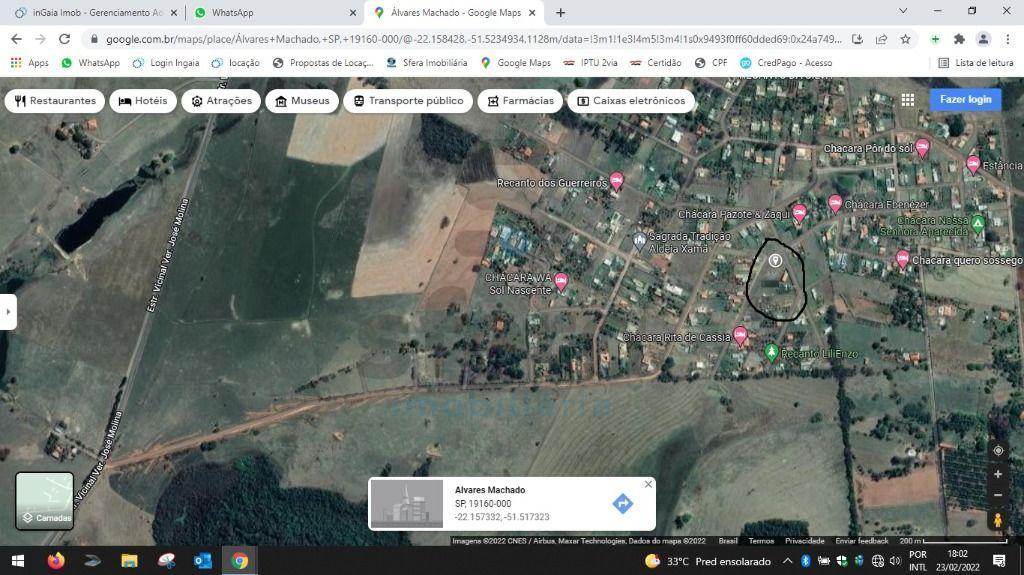This screenshot has width=1024, height=575.
Task: Click the my-location target icon
Action: point(997,450)
